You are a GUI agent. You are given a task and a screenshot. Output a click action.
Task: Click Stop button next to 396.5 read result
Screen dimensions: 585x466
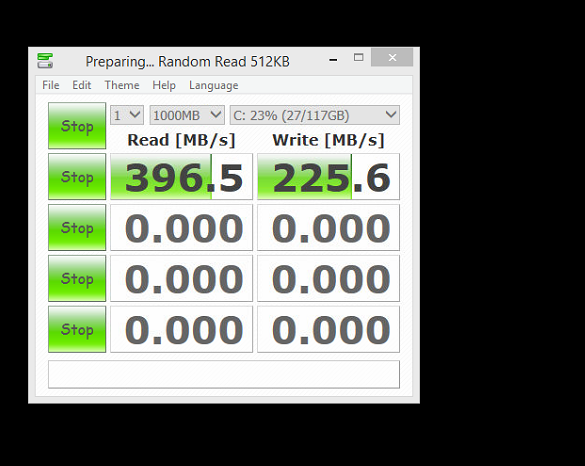pos(77,176)
